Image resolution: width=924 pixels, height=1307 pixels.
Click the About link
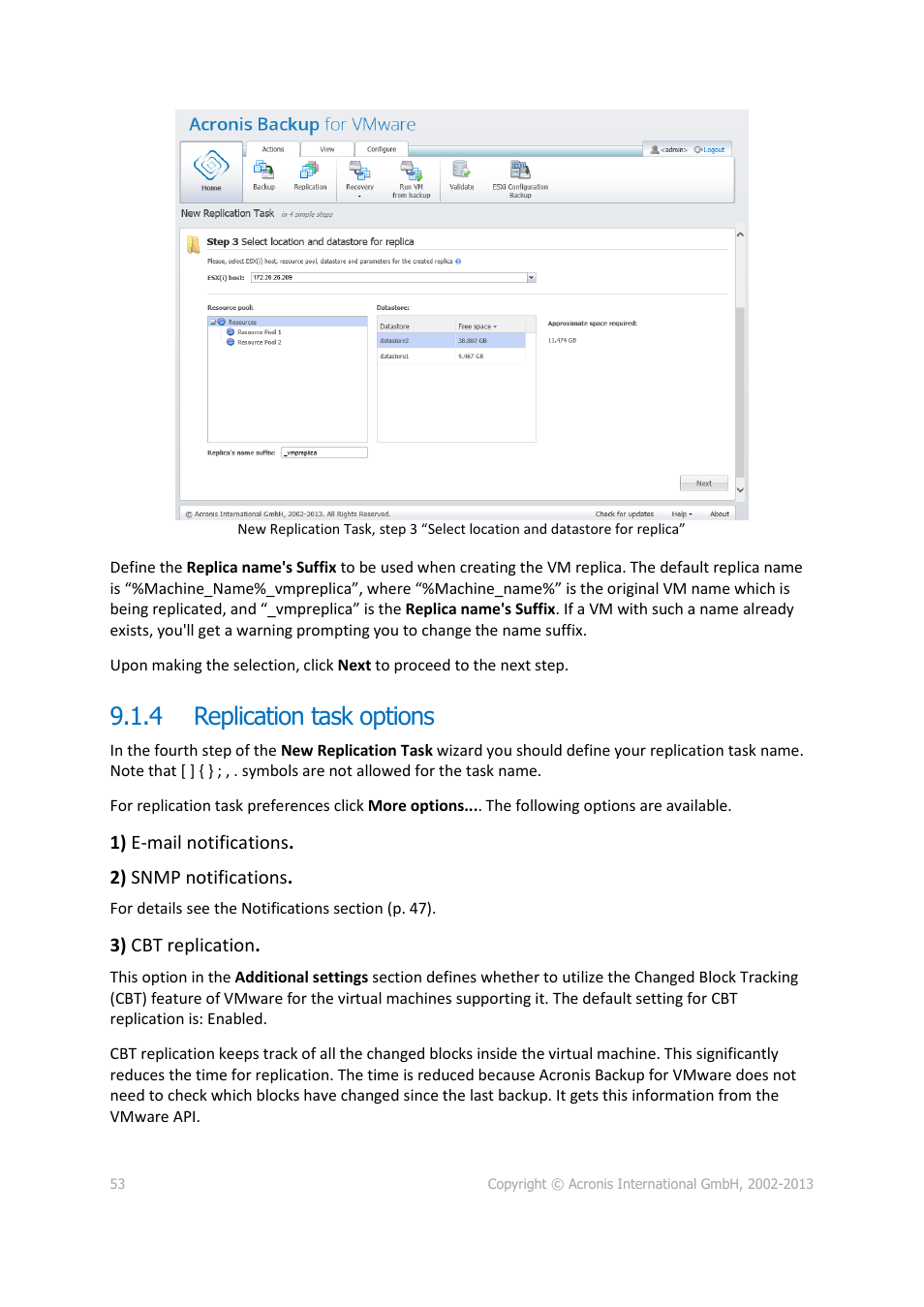720,514
